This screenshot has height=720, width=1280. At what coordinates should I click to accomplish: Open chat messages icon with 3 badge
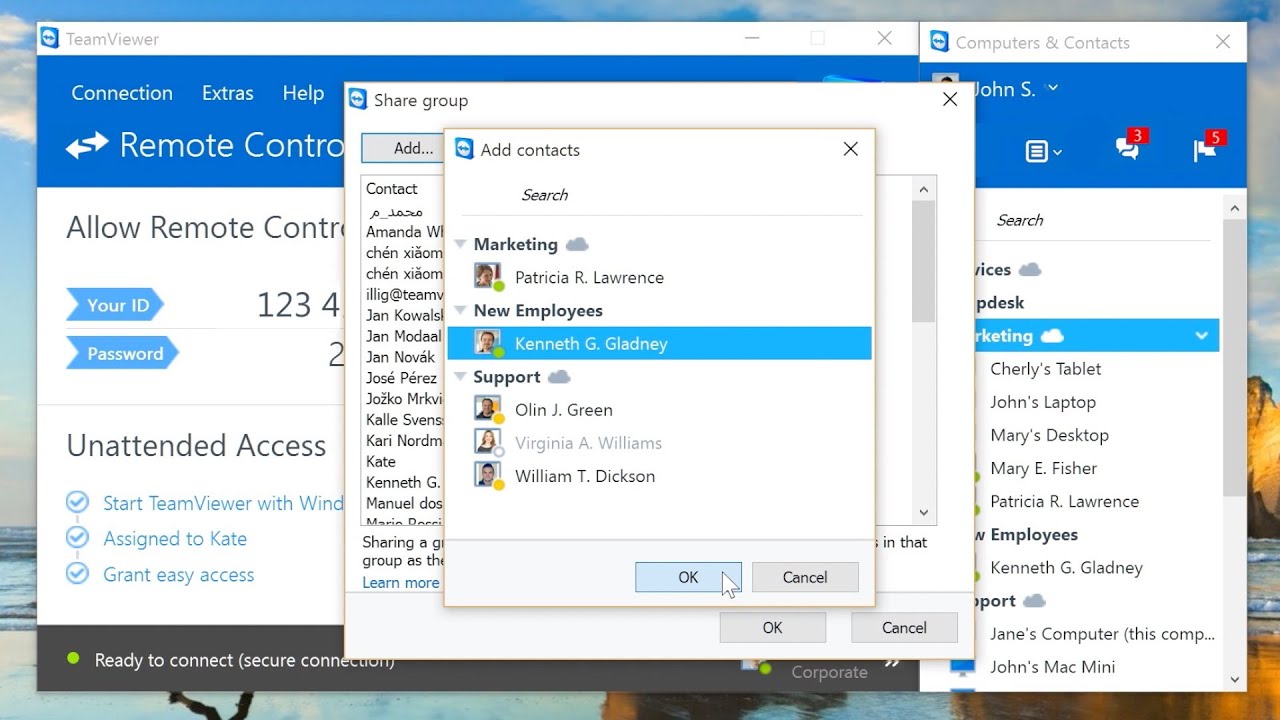pyautogui.click(x=1129, y=146)
